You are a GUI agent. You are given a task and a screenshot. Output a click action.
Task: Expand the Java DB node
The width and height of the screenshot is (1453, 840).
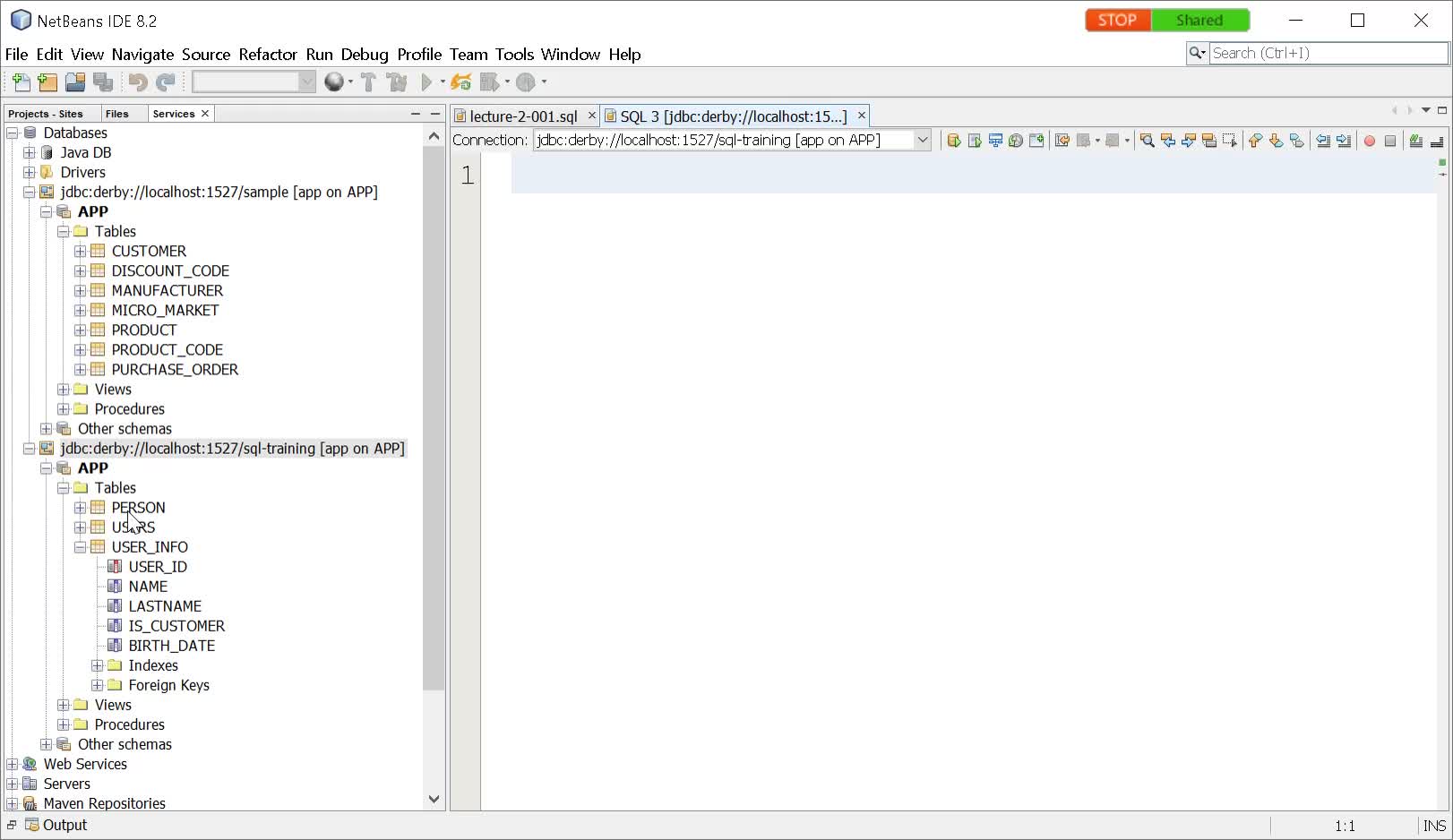click(x=30, y=152)
